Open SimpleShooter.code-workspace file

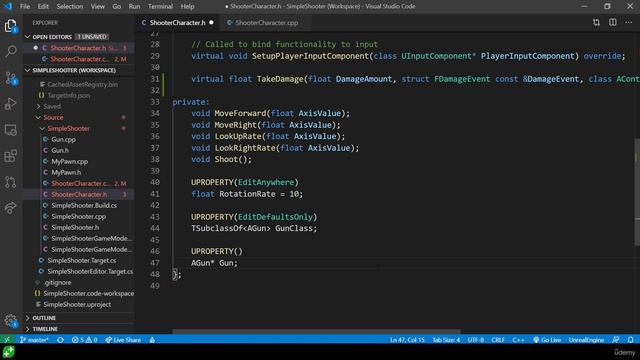coord(89,293)
